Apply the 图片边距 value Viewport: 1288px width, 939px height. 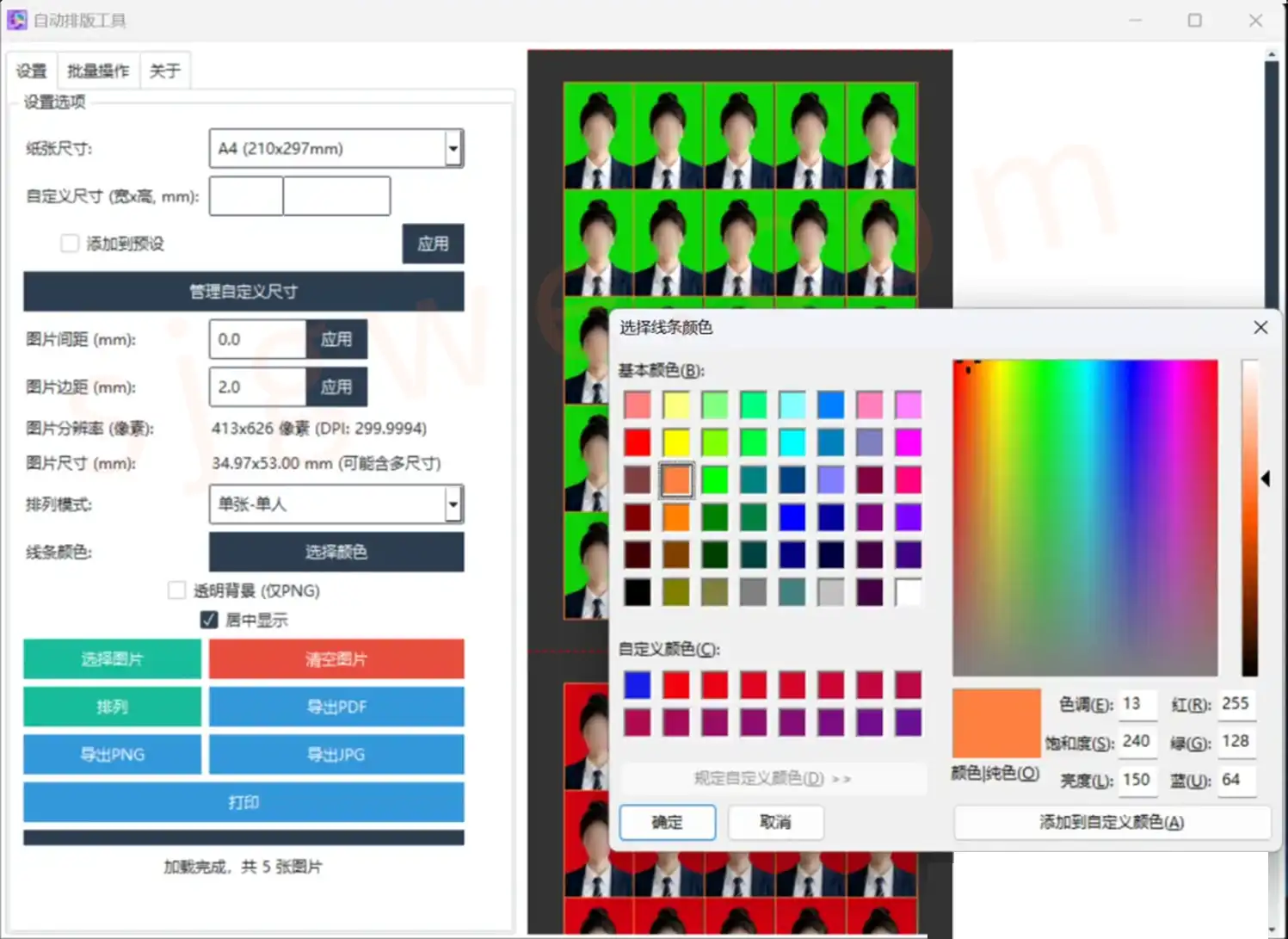(x=336, y=387)
